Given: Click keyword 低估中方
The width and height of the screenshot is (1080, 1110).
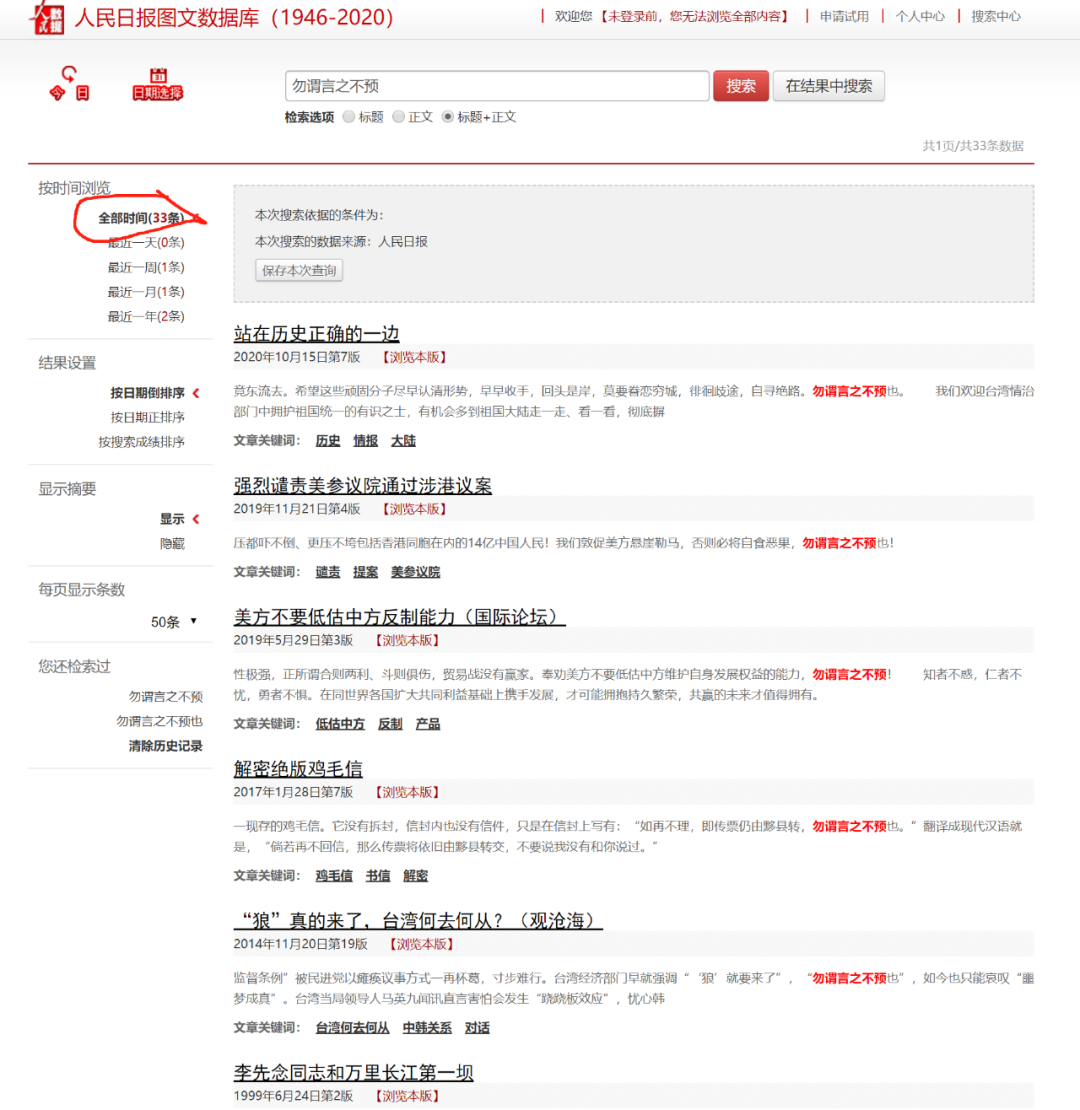Looking at the screenshot, I should [340, 724].
